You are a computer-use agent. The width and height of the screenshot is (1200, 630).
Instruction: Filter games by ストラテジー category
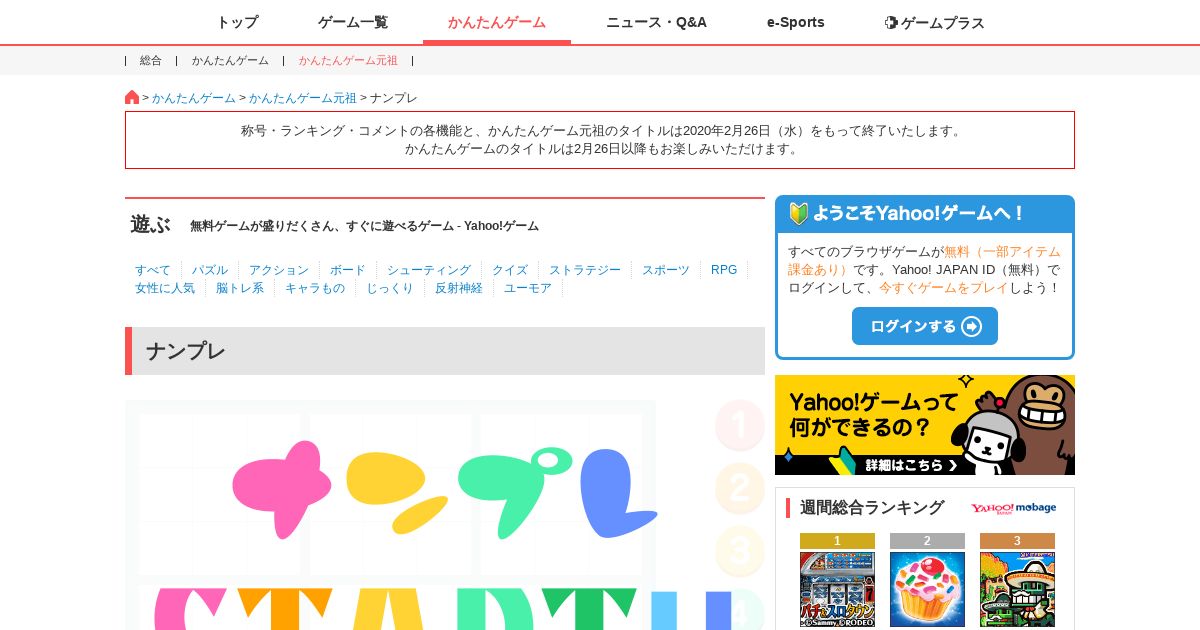[x=585, y=270]
